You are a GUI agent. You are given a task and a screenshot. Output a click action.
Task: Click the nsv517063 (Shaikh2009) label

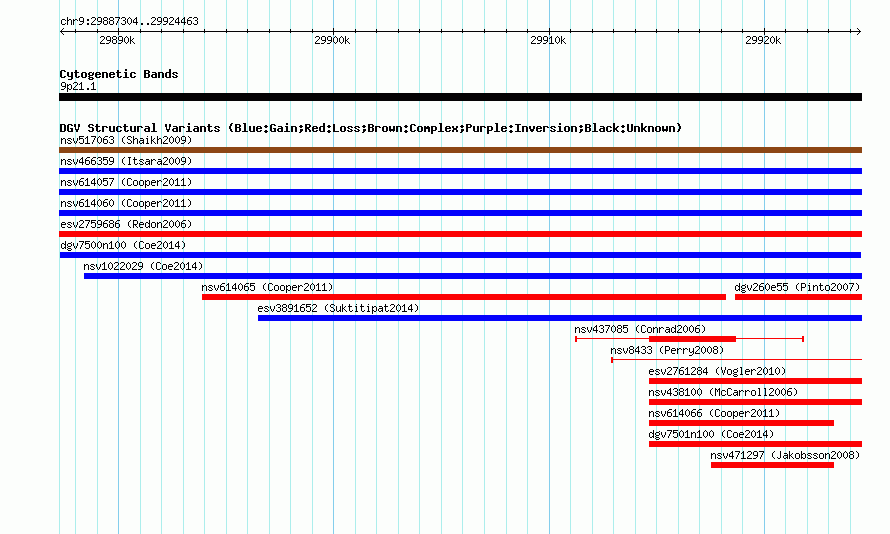[126, 140]
